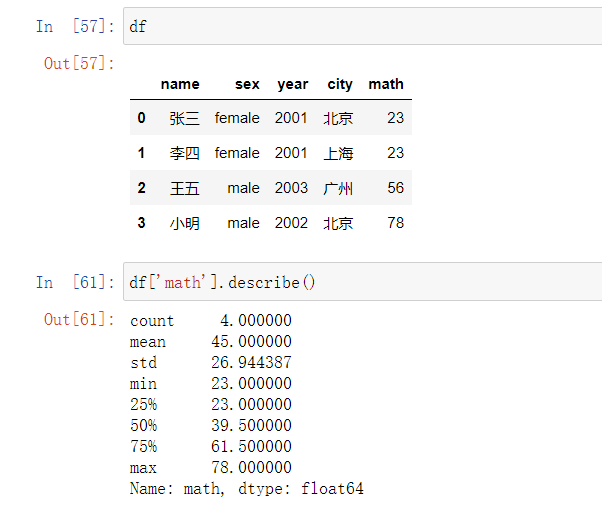
Task: Click the year value 2003
Action: tap(291, 188)
